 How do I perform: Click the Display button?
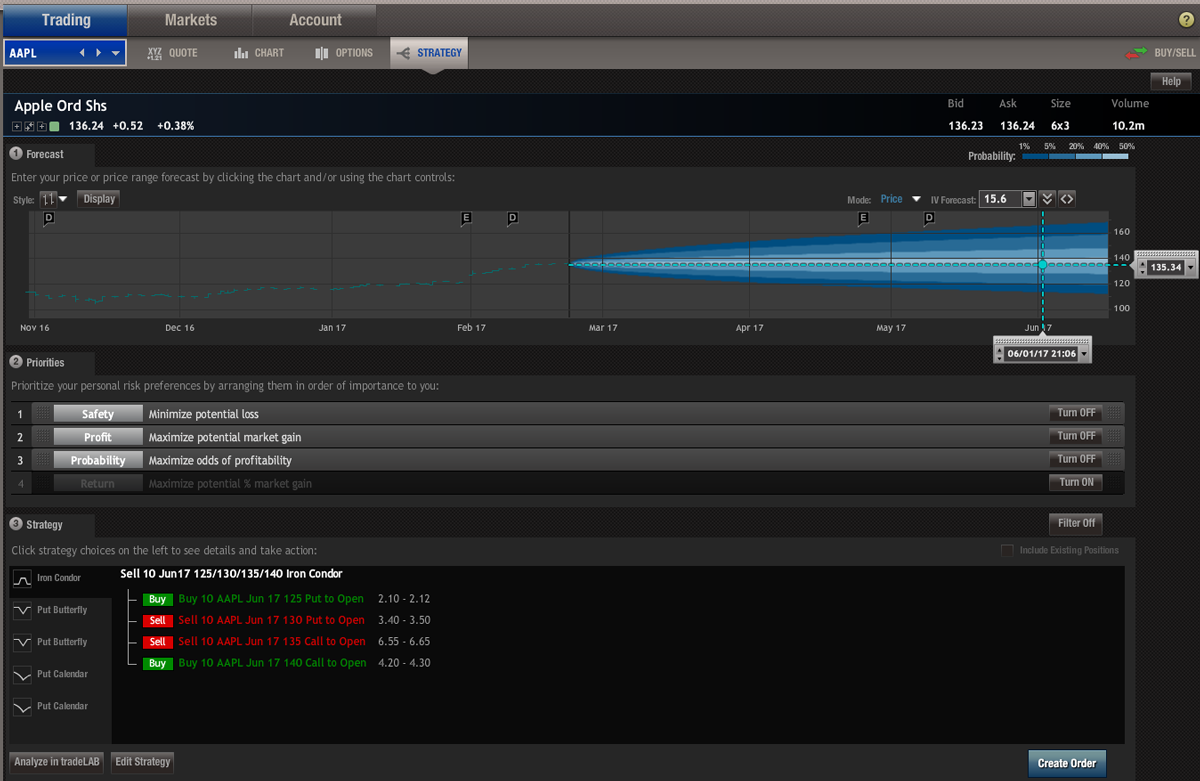pos(99,199)
